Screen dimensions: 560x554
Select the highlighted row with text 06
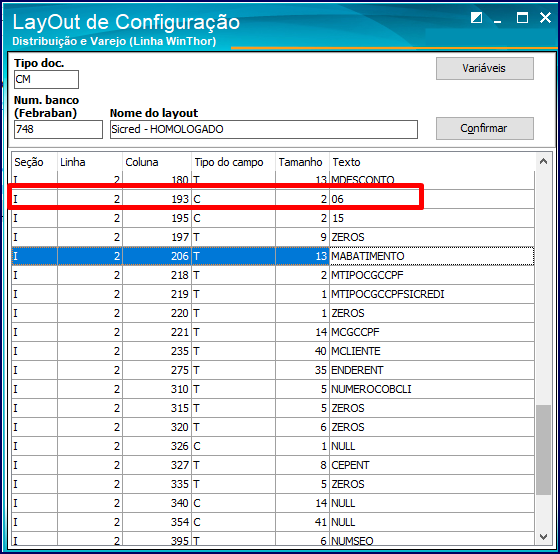pos(273,199)
